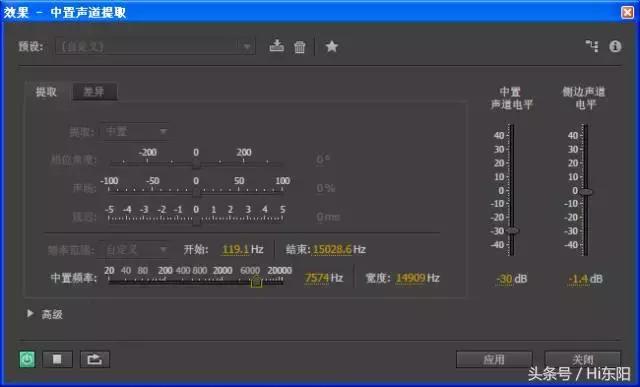The width and height of the screenshot is (640, 387).
Task: Open the 预设 preset dropdown
Action: tap(156, 47)
